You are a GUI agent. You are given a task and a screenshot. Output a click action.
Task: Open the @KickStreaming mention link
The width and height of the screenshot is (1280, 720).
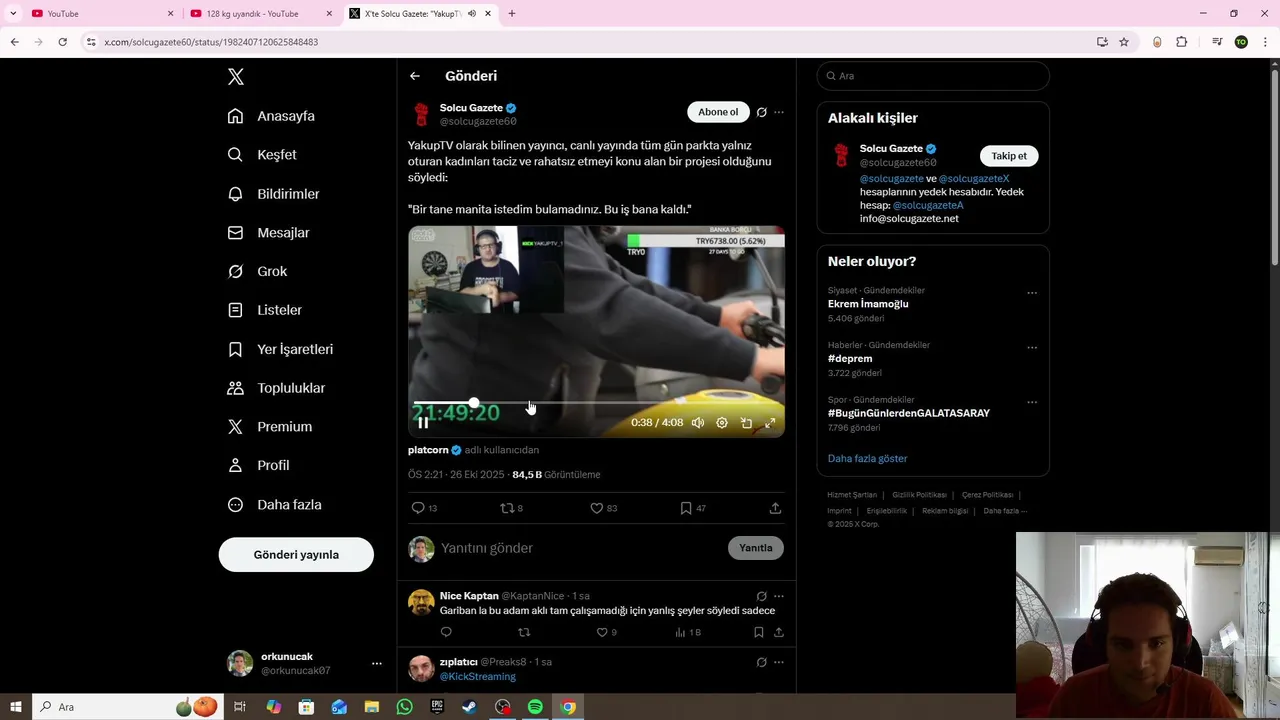pos(478,677)
